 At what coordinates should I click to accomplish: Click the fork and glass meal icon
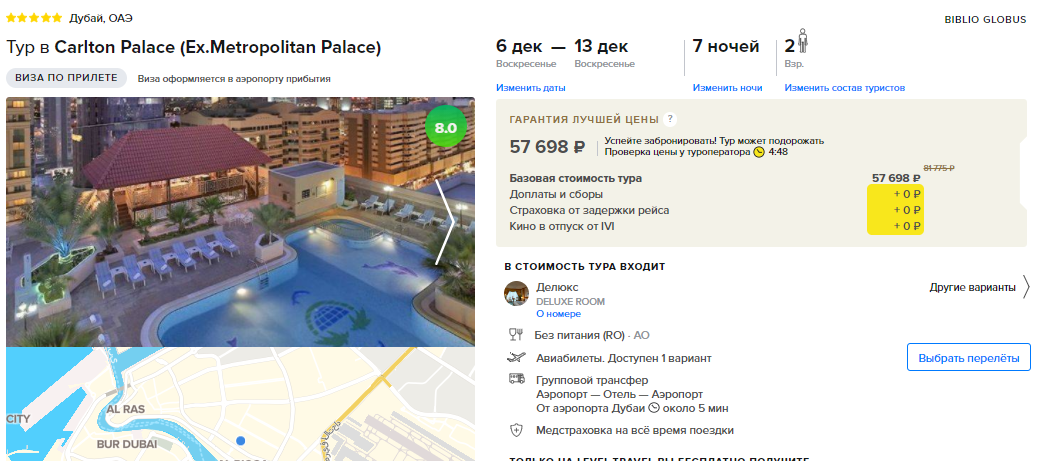tap(516, 335)
